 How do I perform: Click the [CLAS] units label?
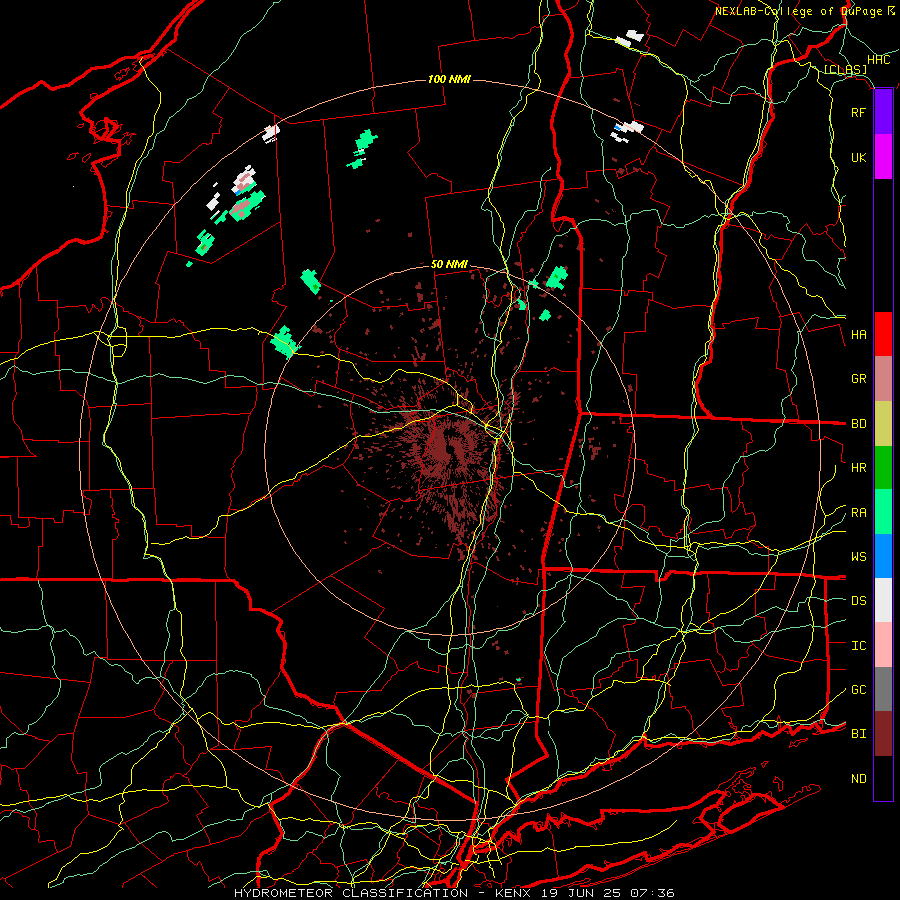(x=845, y=70)
